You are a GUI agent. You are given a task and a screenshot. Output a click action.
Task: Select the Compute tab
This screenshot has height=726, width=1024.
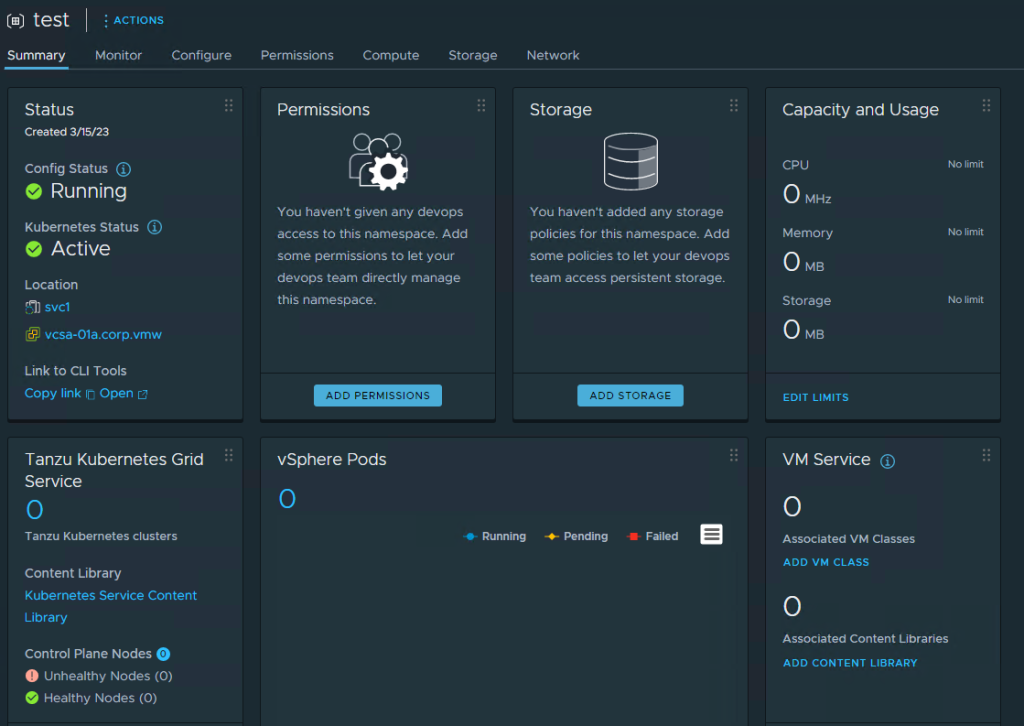391,55
